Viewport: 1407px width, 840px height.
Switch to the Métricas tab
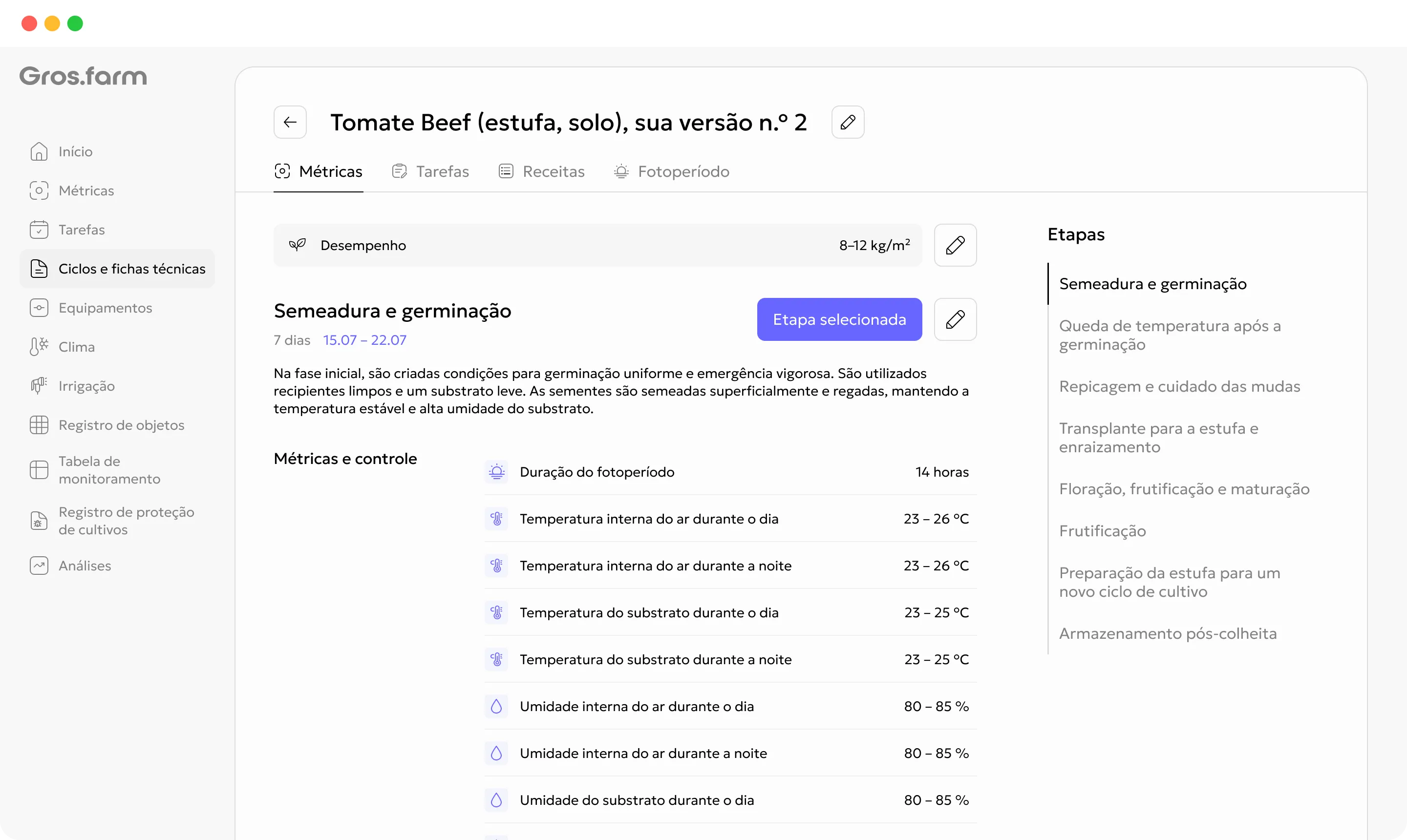[x=318, y=171]
